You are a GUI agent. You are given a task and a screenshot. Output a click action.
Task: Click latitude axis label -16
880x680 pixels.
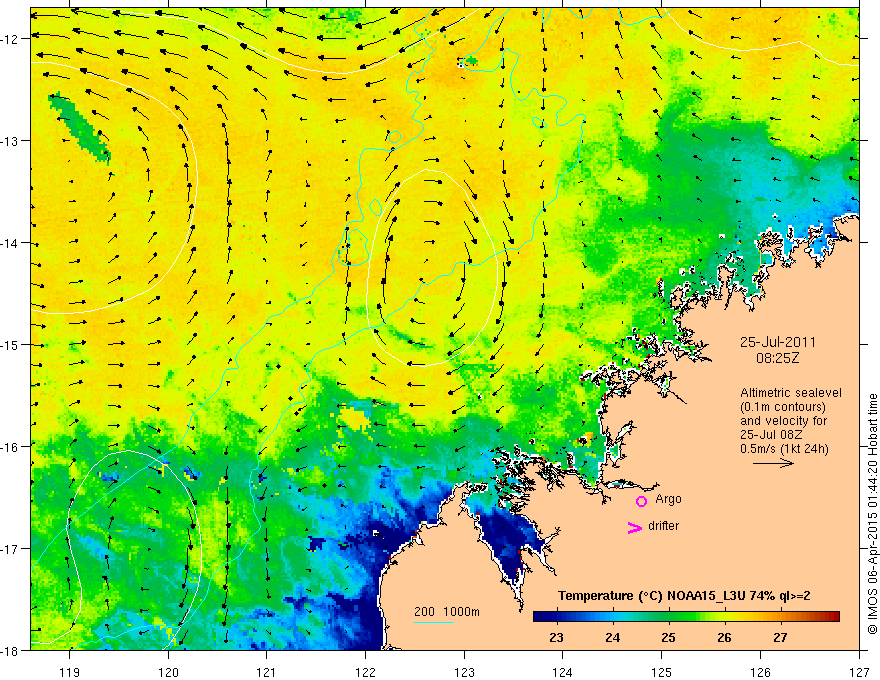point(10,447)
